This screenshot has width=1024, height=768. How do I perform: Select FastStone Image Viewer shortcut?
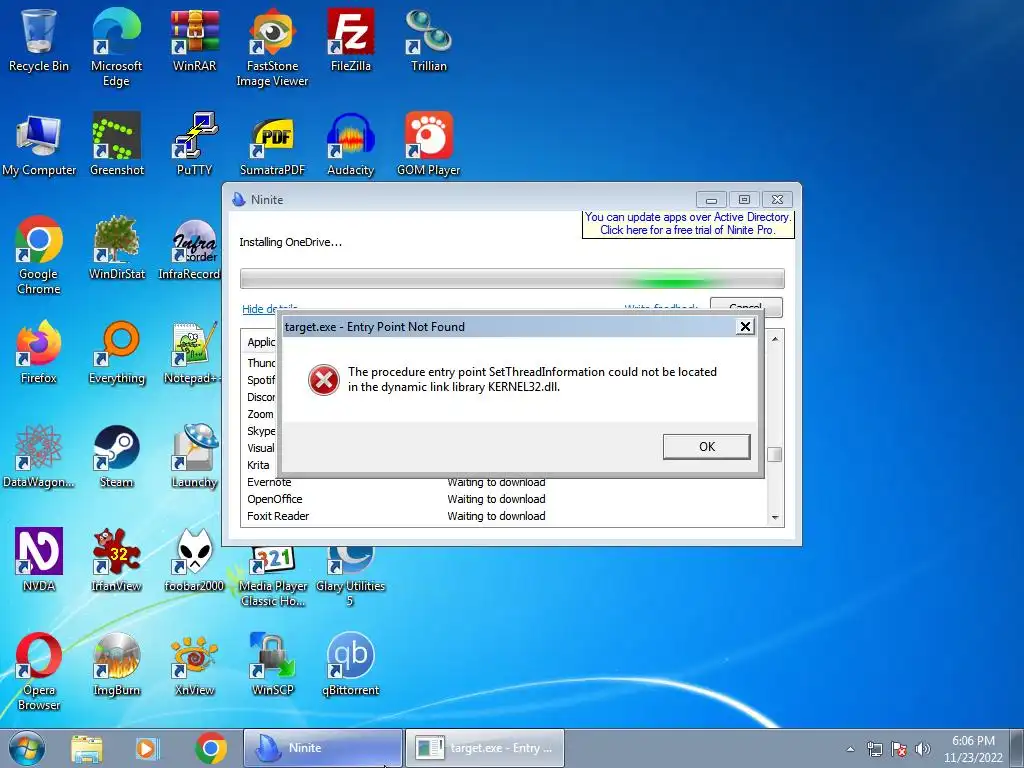tap(272, 47)
